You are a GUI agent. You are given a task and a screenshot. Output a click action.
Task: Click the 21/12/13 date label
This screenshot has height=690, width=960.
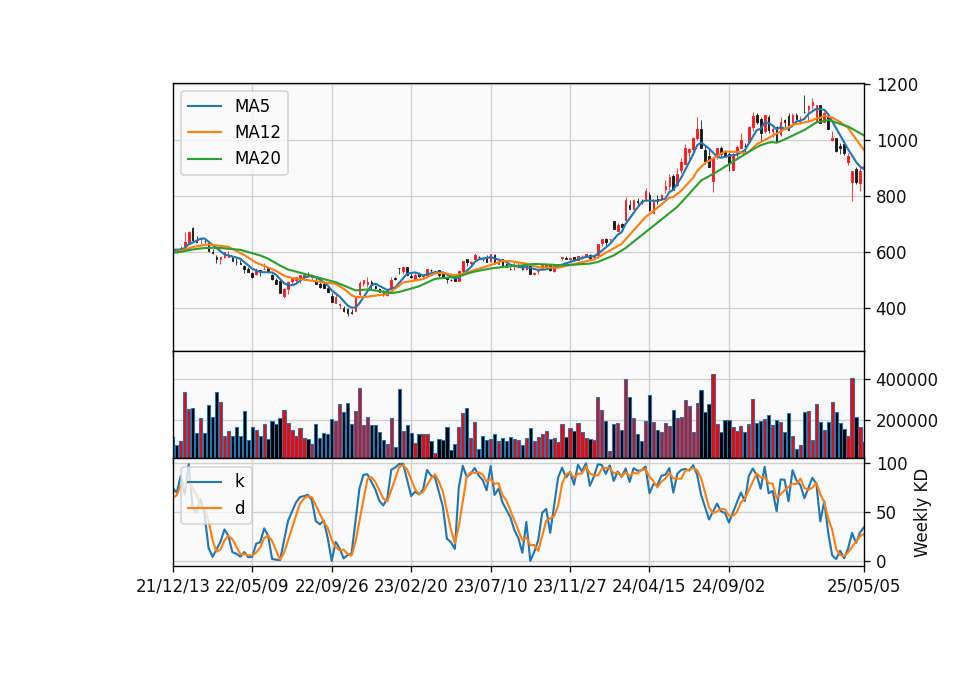[173, 586]
